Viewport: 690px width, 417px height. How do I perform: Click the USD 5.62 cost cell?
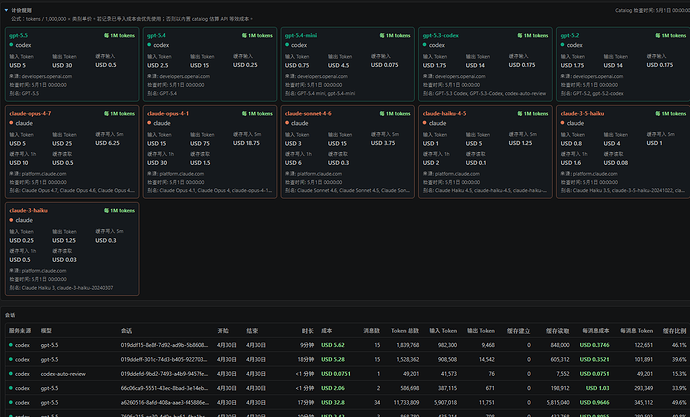(333, 345)
